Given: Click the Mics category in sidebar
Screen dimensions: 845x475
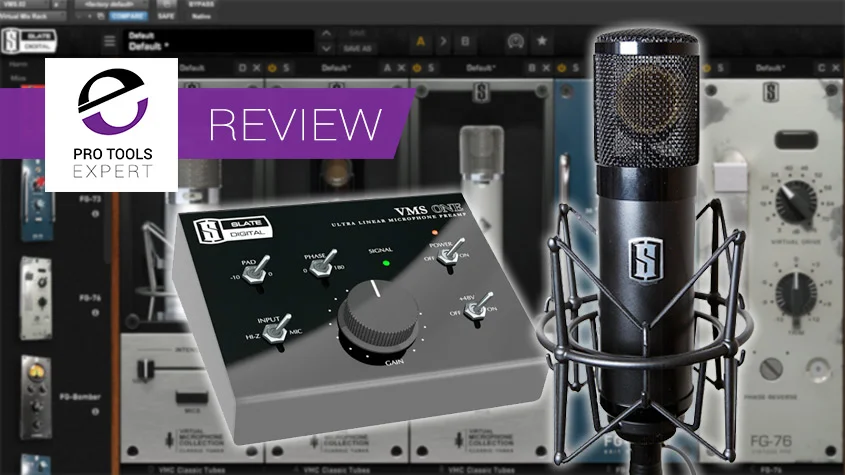Looking at the screenshot, I should [x=18, y=79].
